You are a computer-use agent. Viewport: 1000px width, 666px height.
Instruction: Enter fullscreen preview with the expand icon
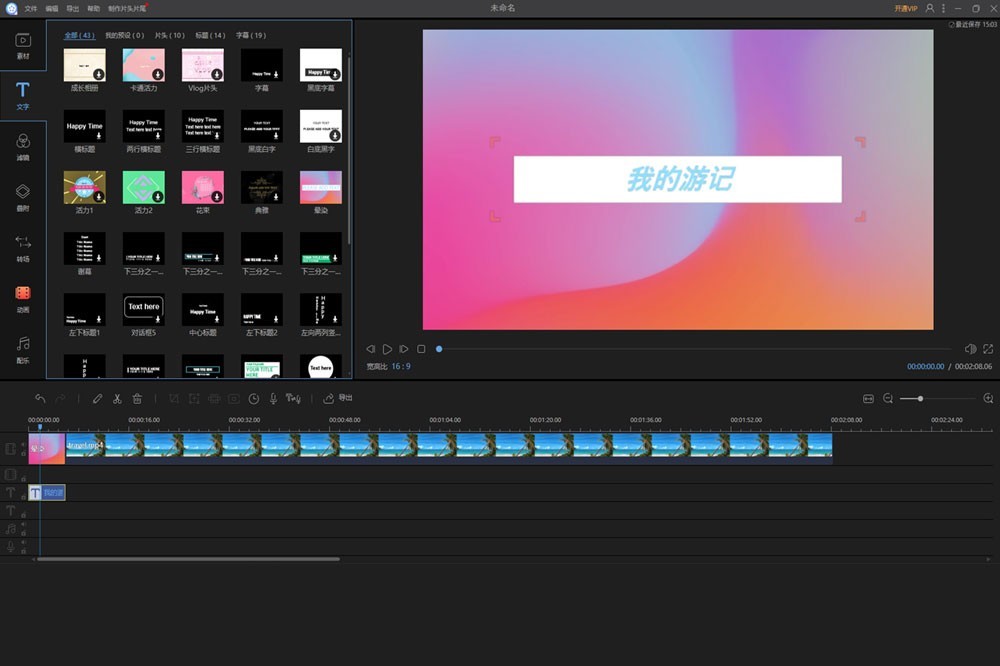[x=988, y=349]
